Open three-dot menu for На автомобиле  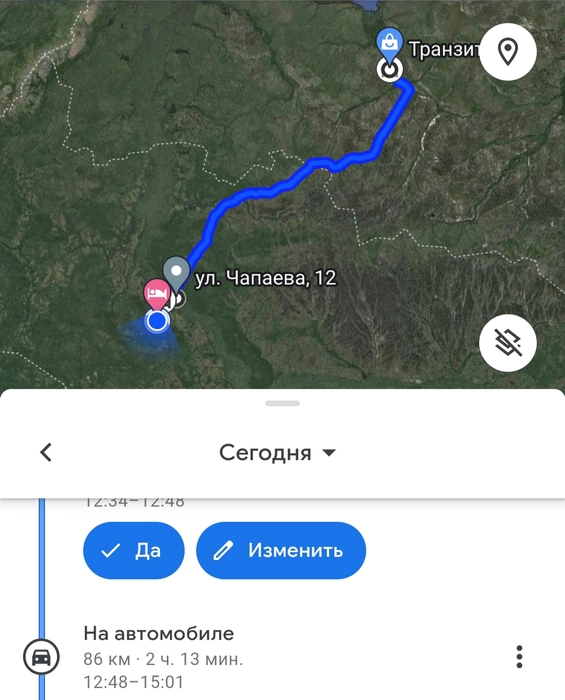pyautogui.click(x=519, y=657)
